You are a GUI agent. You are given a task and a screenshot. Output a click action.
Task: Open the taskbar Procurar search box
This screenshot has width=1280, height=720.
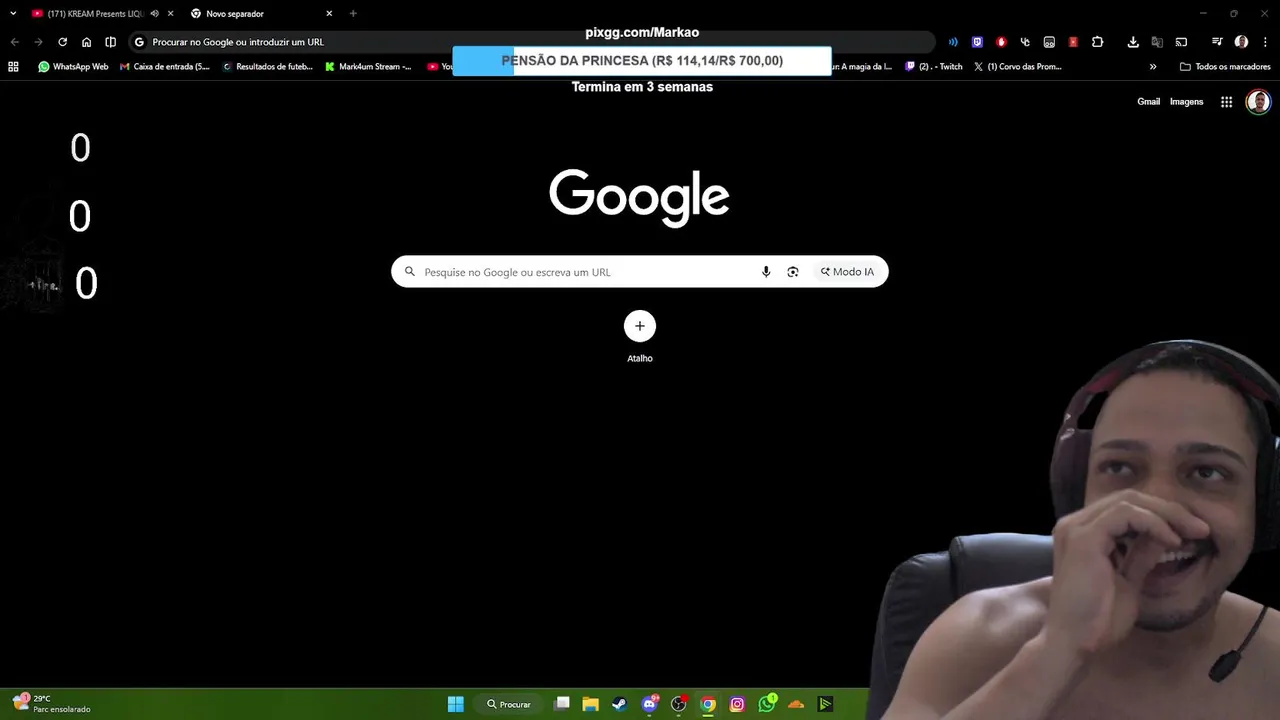[x=509, y=704]
